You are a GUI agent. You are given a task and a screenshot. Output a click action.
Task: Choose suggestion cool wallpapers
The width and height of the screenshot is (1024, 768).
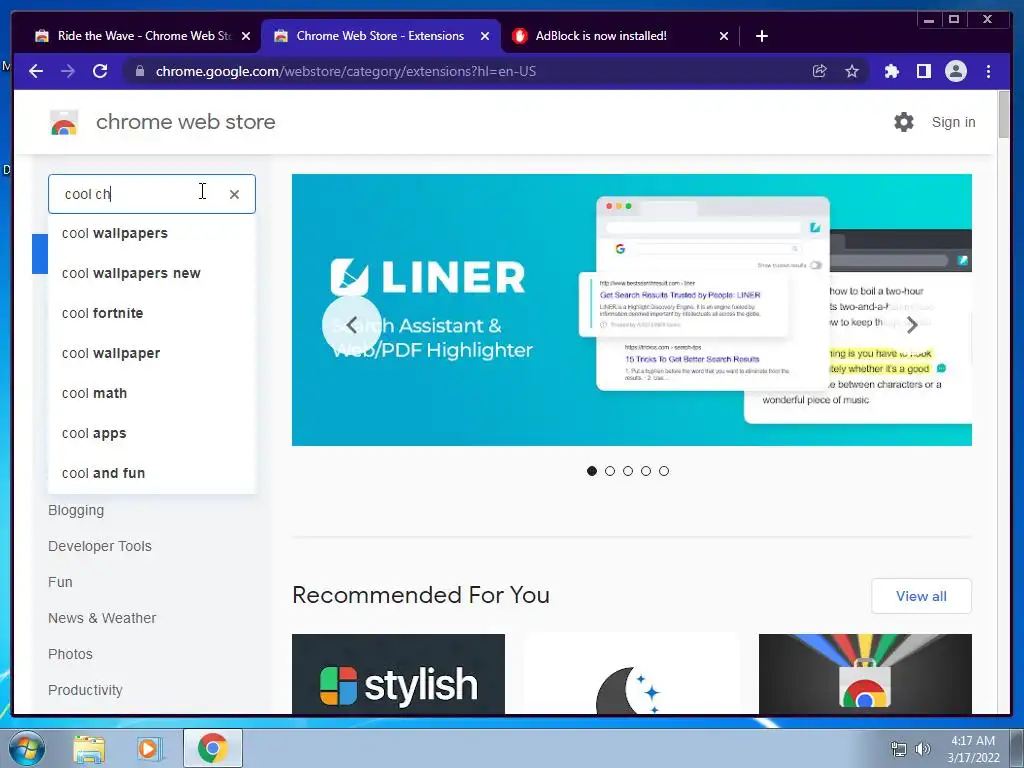(152, 233)
